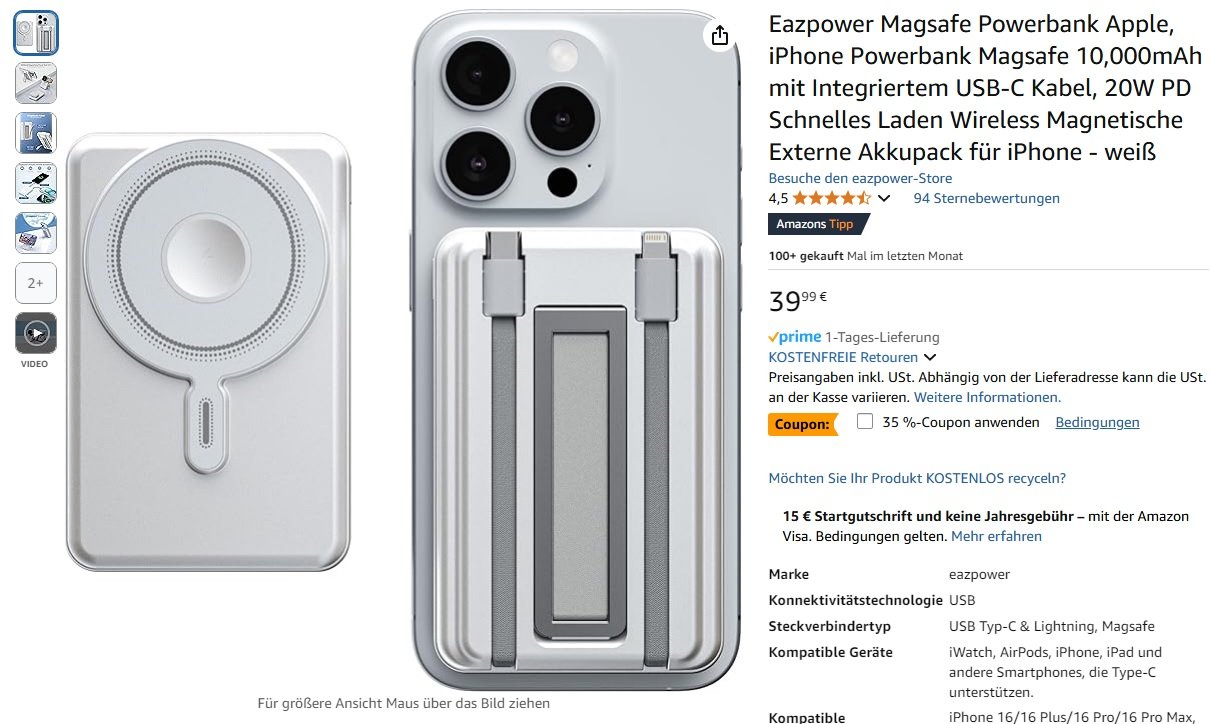Click Weitere Informationen about USt.
1211x724 pixels.
(987, 397)
